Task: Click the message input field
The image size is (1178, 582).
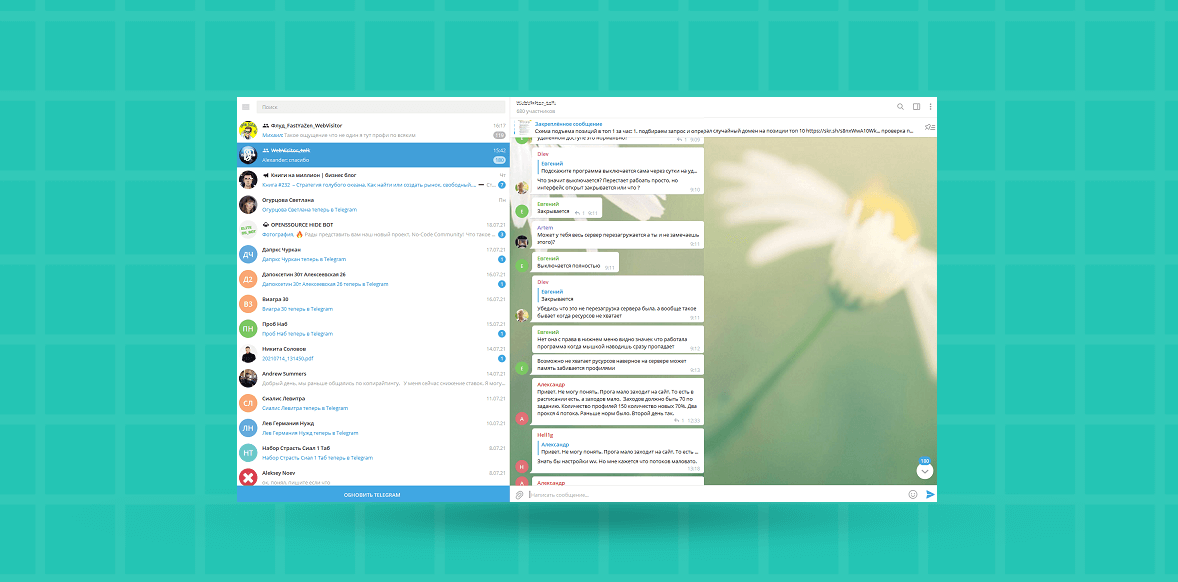Action: pos(700,494)
